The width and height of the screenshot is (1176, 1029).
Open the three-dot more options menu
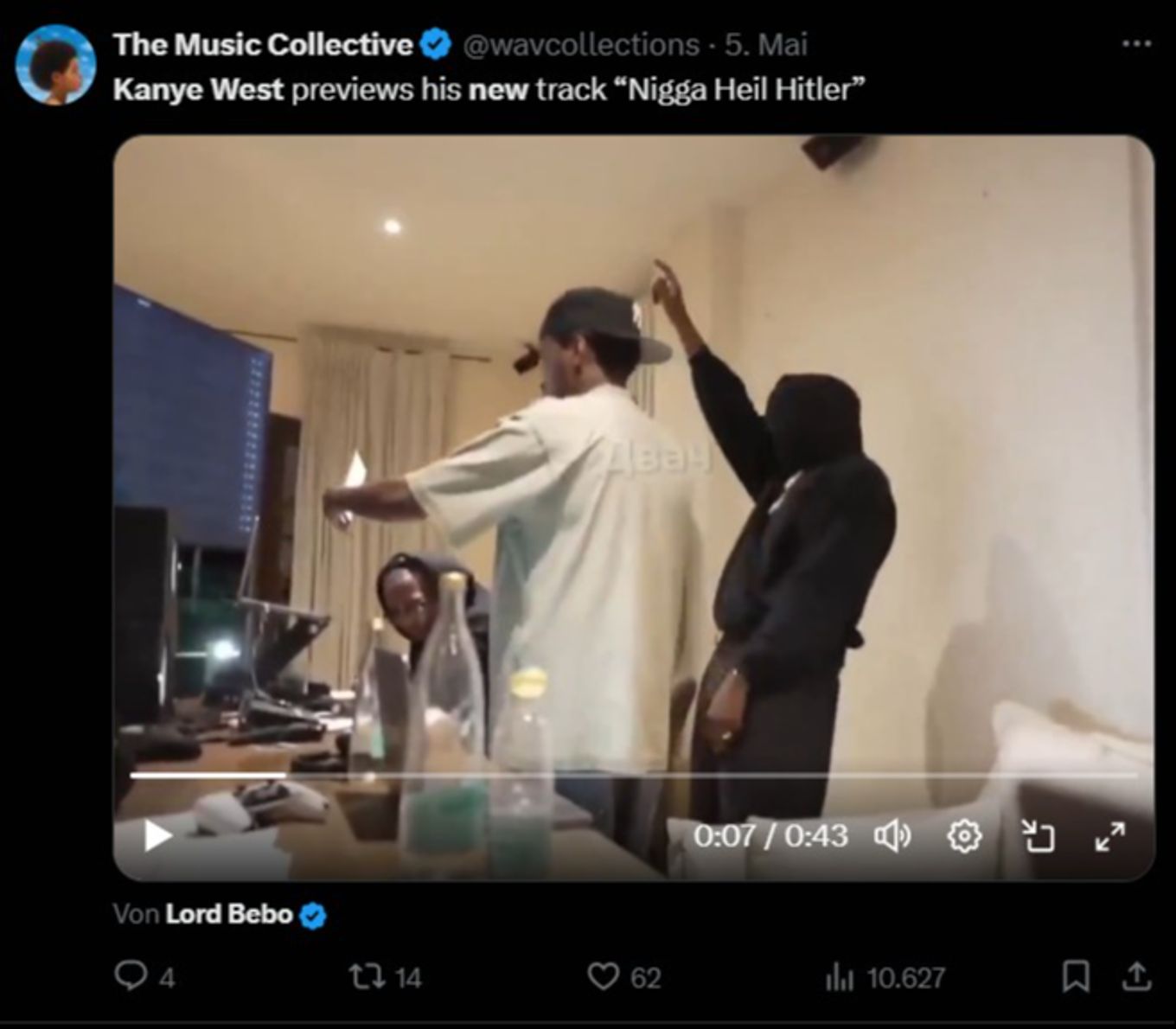1137,42
